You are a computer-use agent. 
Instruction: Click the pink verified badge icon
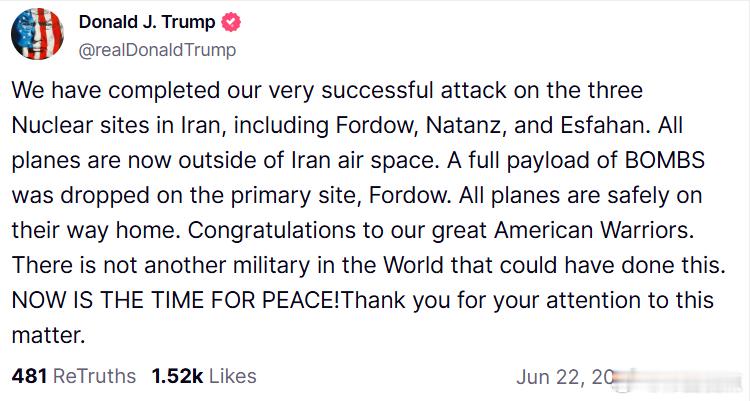click(231, 22)
